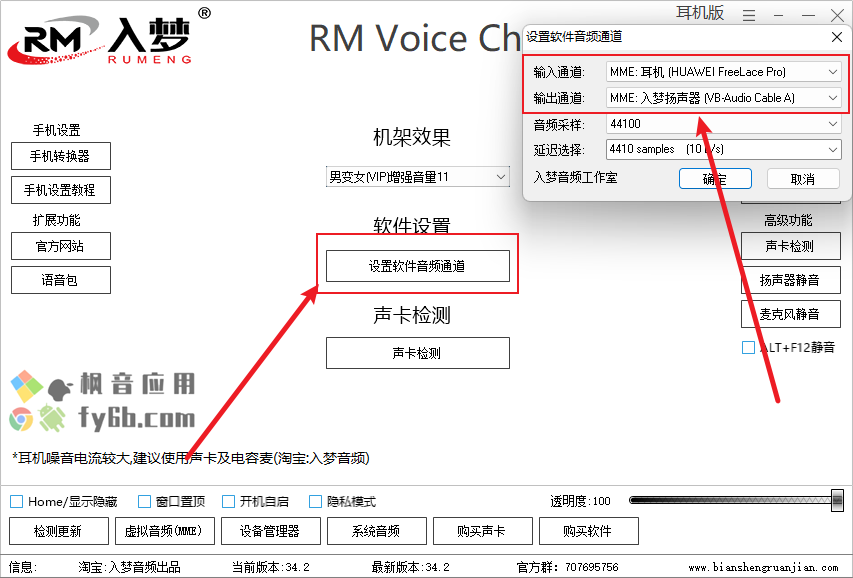Click 购买声卡 button
This screenshot has width=853, height=578.
pos(483,531)
